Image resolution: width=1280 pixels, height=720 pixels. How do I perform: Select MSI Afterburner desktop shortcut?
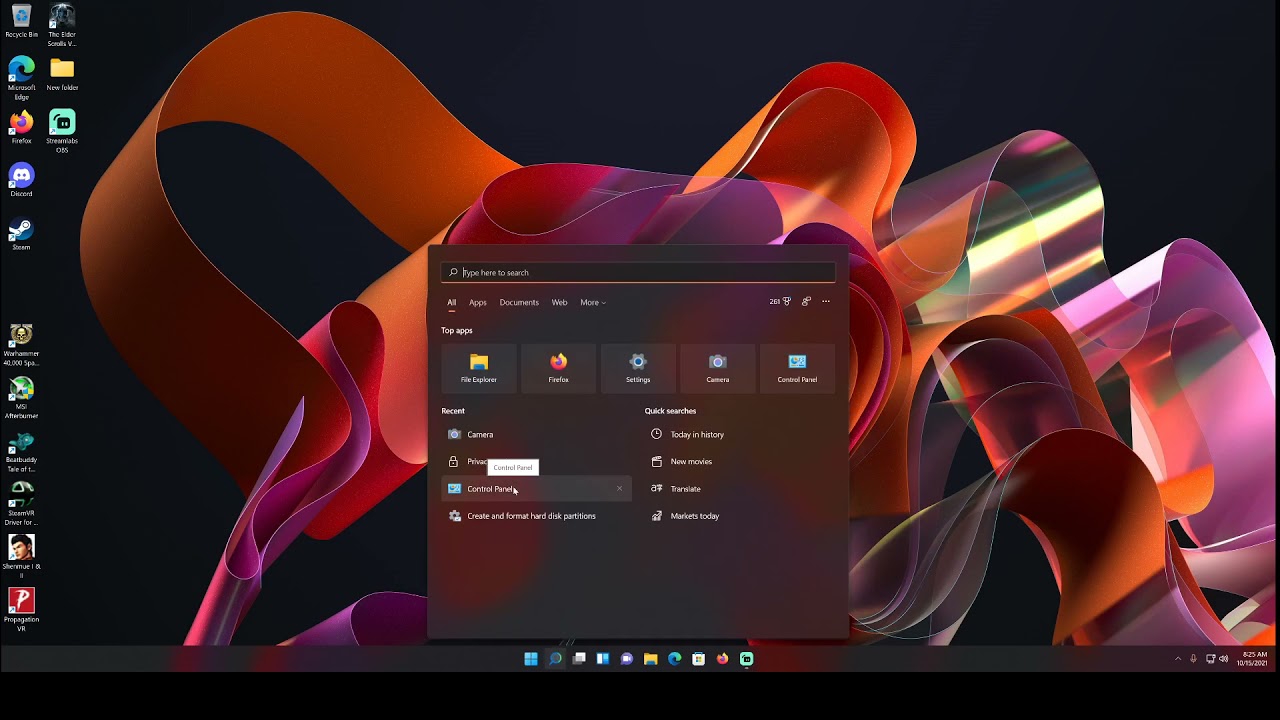click(x=21, y=399)
